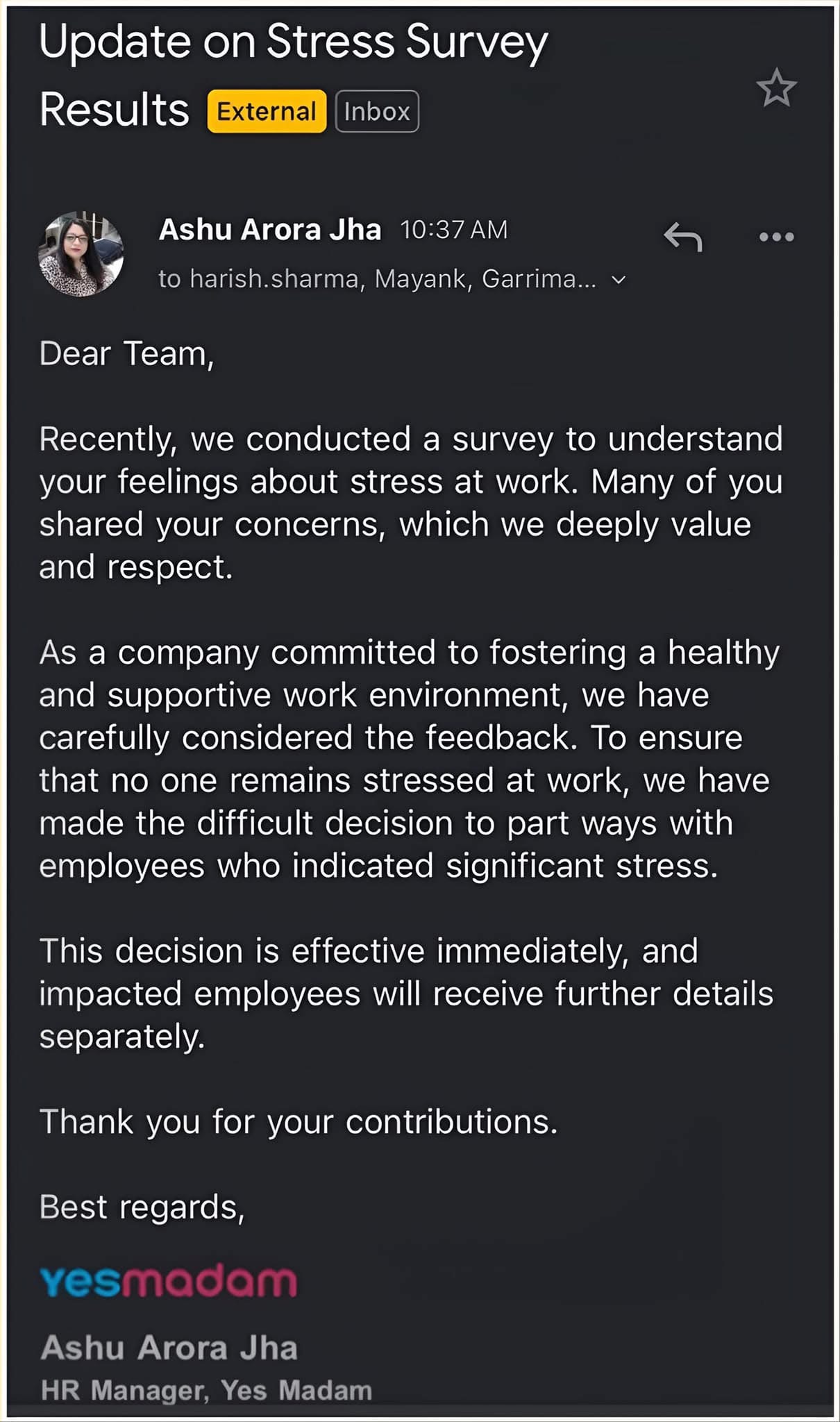Tap the paragraph This decision is effective immediately
The image size is (840, 1422).
coord(406,994)
